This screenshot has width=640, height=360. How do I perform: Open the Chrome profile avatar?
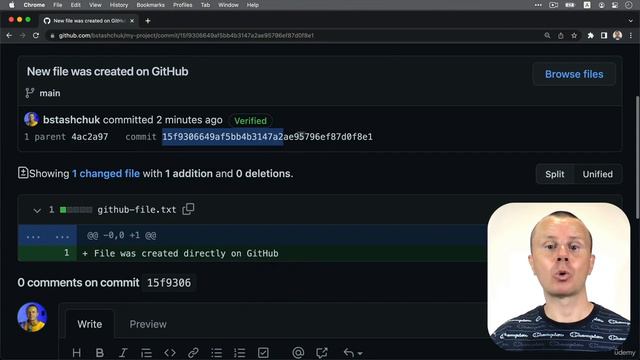pyautogui.click(x=618, y=36)
